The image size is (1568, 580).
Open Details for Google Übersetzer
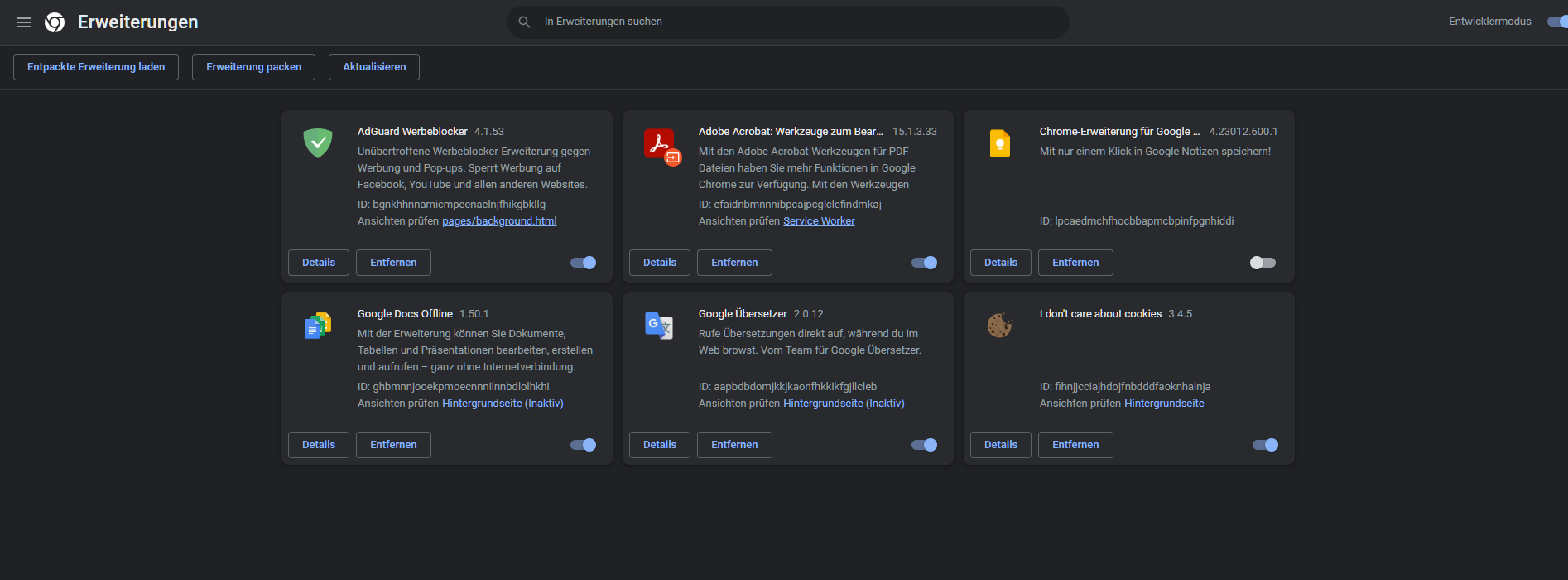[660, 445]
